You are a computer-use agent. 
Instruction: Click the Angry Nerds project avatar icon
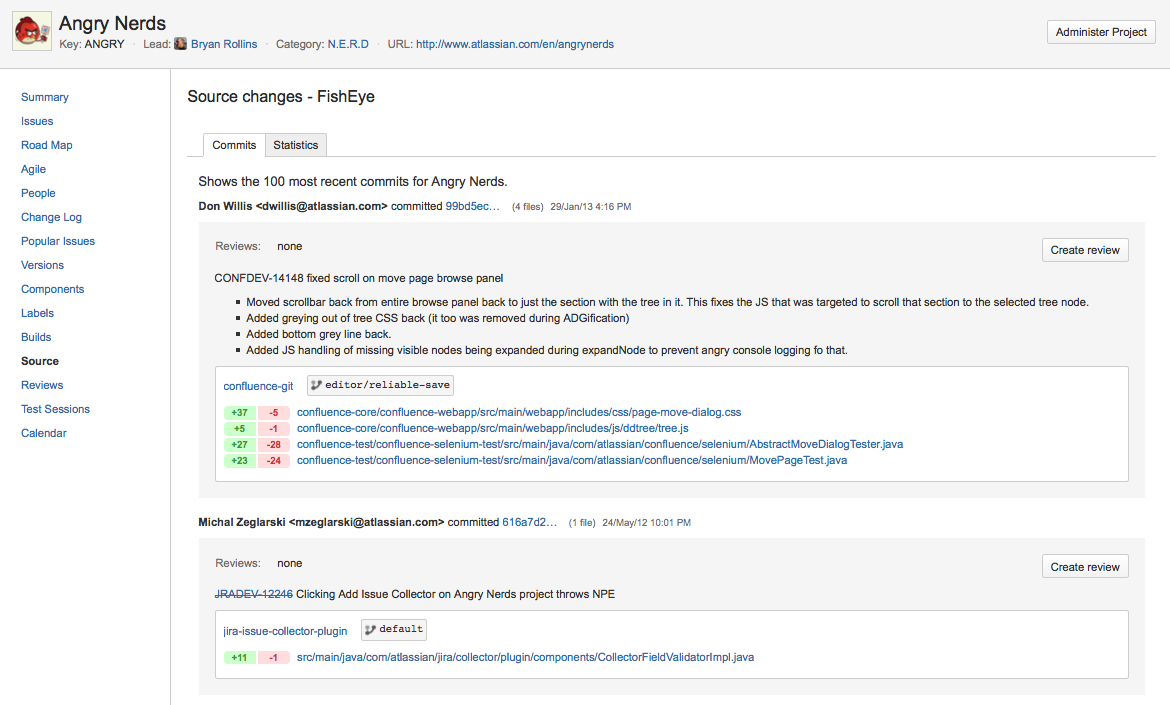[31, 32]
